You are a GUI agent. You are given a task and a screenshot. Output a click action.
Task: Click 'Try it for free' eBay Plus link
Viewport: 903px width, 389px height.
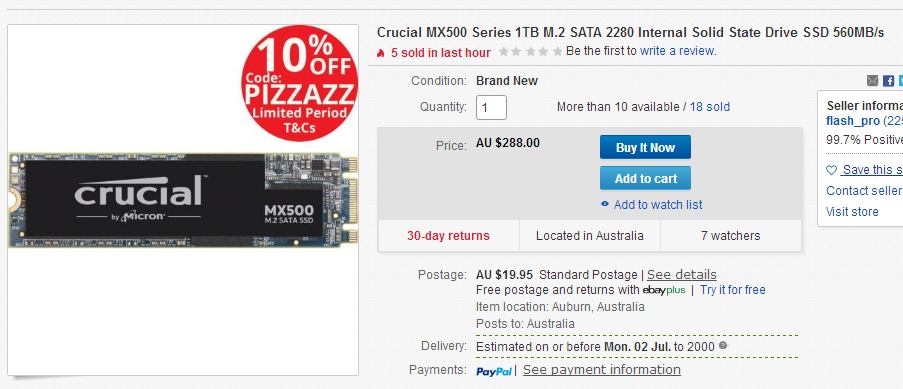pos(733,290)
